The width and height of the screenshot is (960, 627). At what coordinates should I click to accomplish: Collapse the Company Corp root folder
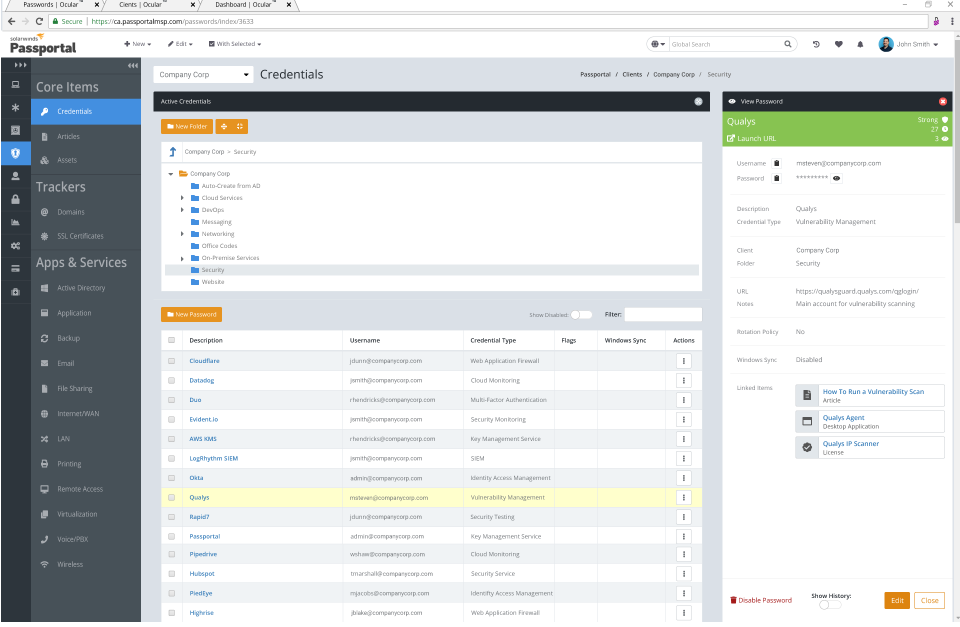[171, 174]
